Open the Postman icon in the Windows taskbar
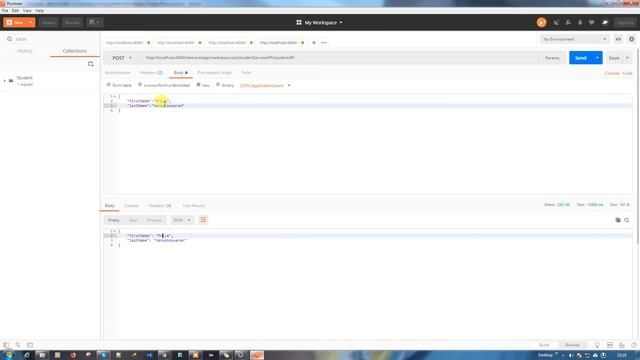The height and width of the screenshot is (360, 640). pyautogui.click(x=257, y=355)
